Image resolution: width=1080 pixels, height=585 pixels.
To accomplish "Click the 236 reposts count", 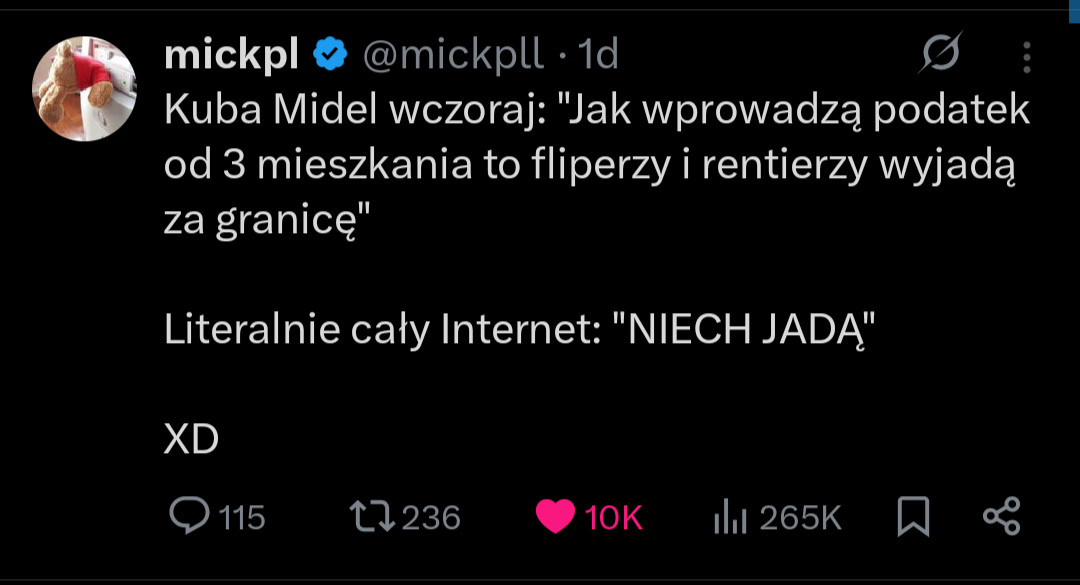I will coord(431,517).
